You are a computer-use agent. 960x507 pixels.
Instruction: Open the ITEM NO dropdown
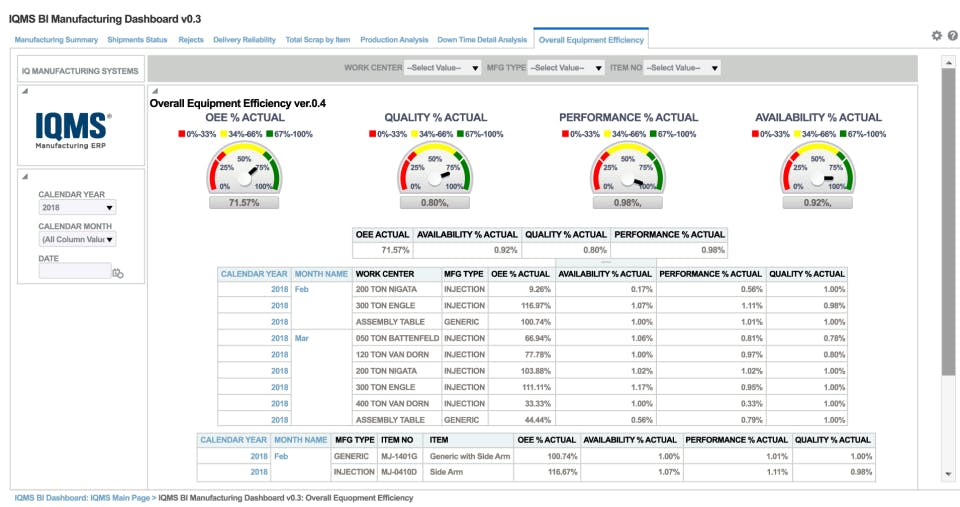tap(682, 68)
